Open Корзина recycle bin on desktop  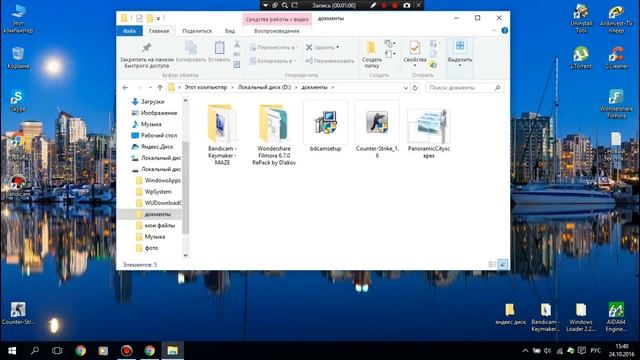pyautogui.click(x=18, y=57)
